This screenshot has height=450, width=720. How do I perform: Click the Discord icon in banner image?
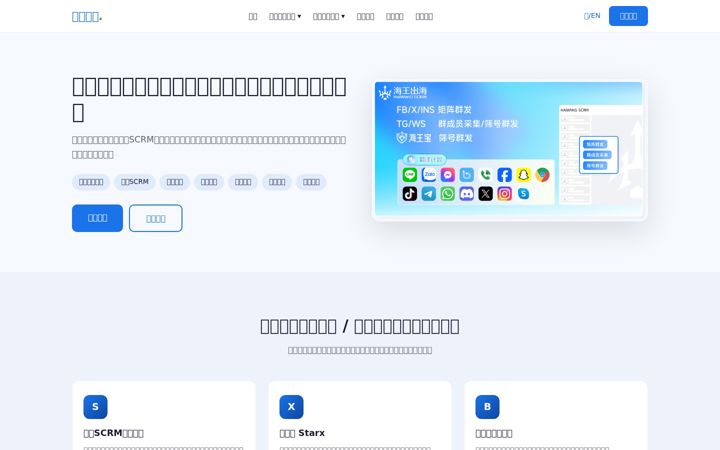click(467, 194)
